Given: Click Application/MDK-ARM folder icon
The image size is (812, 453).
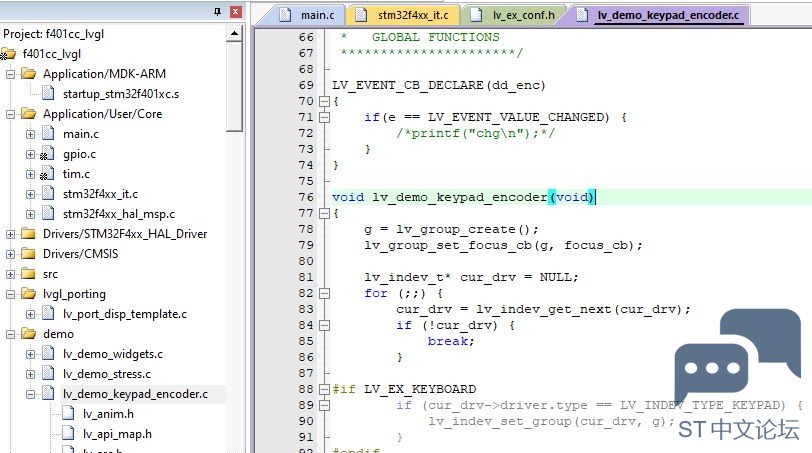Looking at the screenshot, I should (28, 74).
